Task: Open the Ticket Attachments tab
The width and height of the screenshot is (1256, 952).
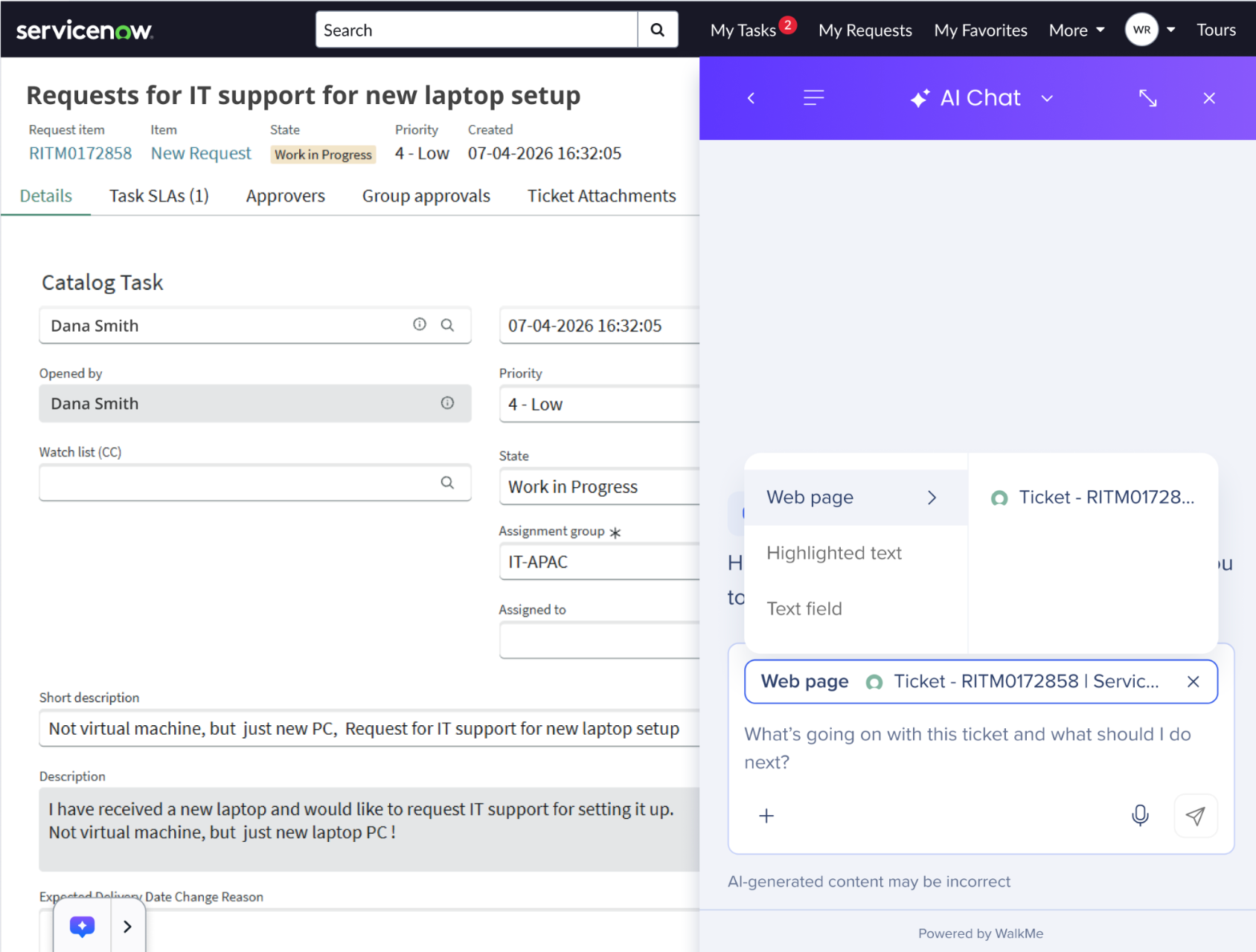Action: [601, 196]
